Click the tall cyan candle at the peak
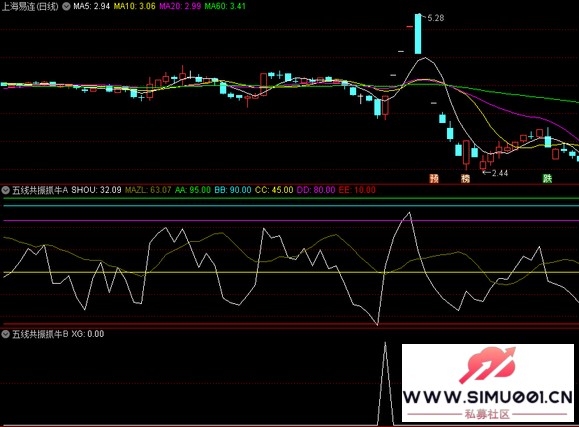The image size is (579, 427). point(418,34)
